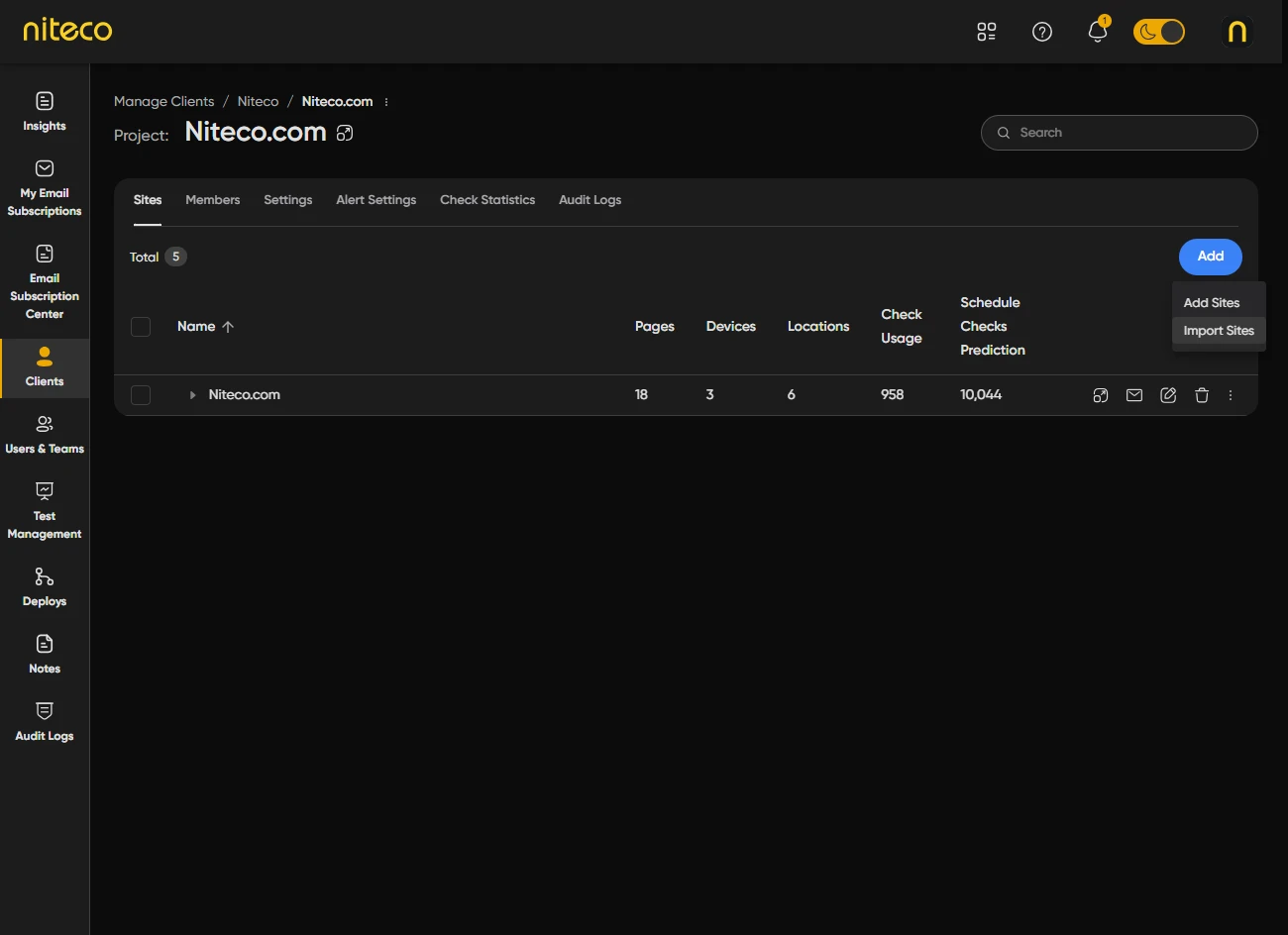
Task: Switch to the Alert Settings tab
Action: tap(376, 200)
